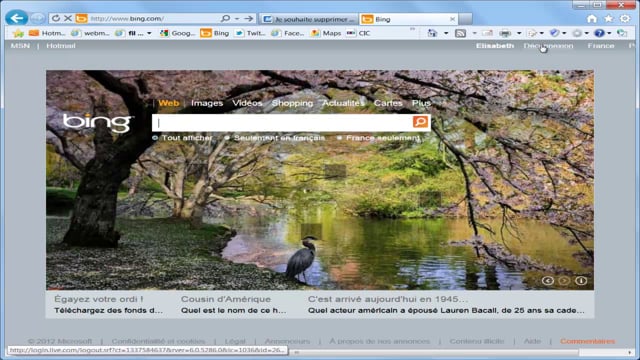The image size is (640, 360).
Task: Open the webmail favorites bar bookmark
Action: 91,33
